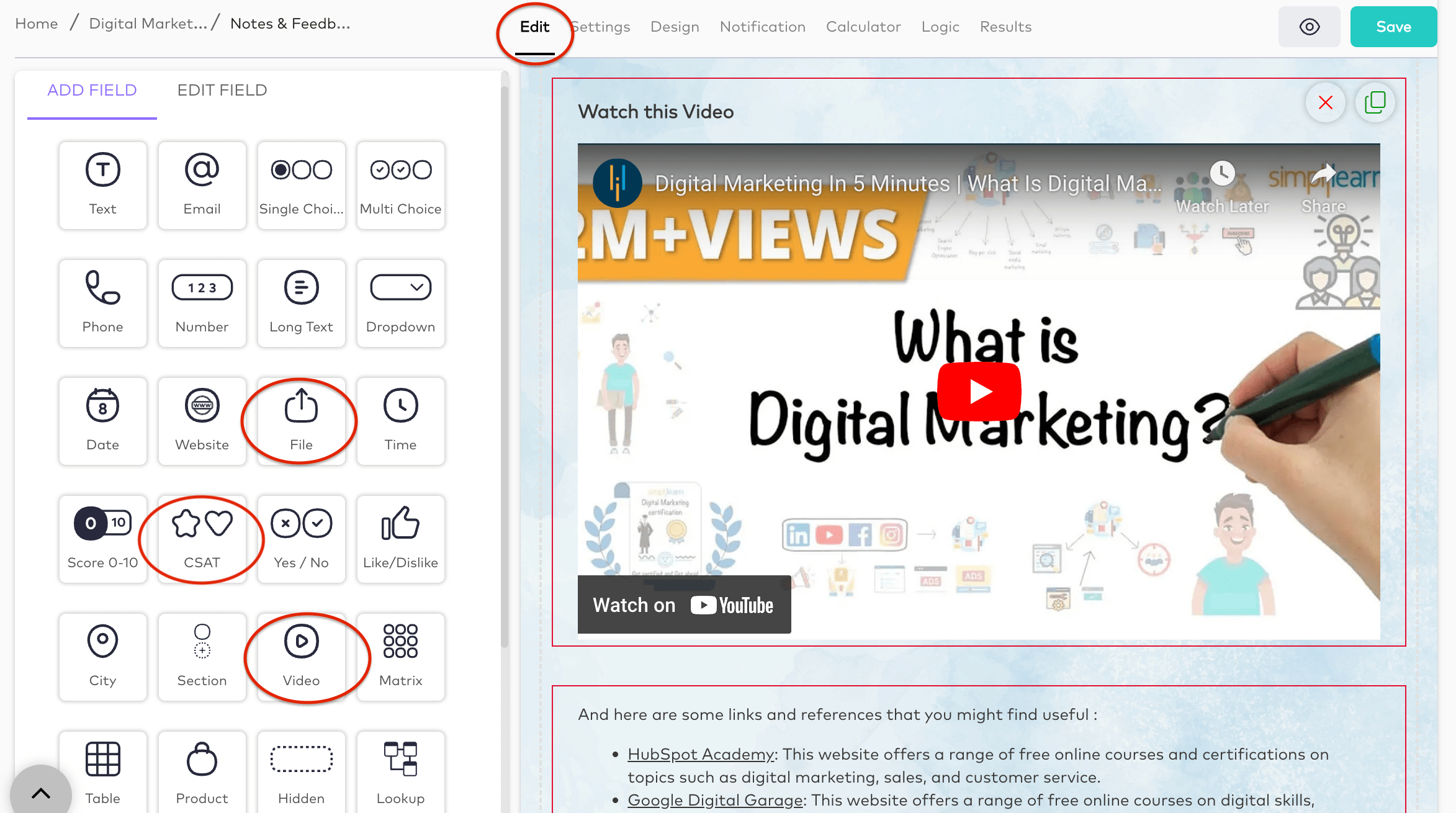This screenshot has width=1456, height=813.
Task: Add a Matrix field
Action: click(400, 657)
